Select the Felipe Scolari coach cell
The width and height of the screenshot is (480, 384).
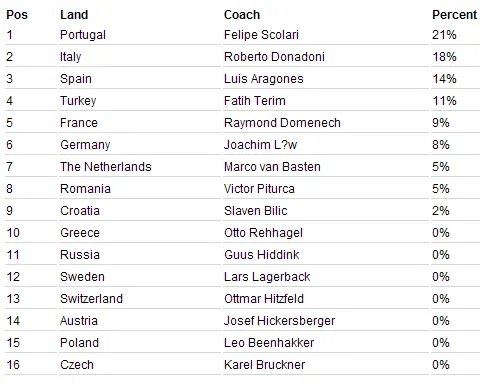click(x=261, y=35)
